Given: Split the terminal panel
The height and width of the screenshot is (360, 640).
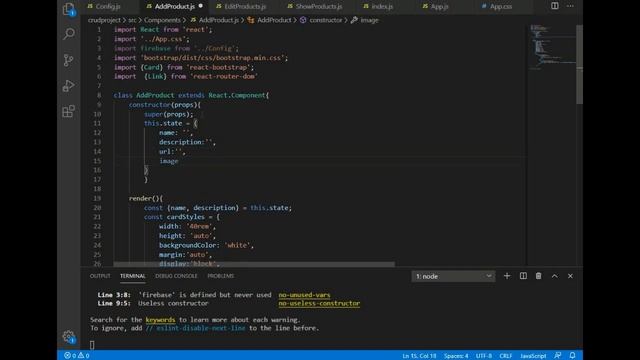Looking at the screenshot, I should [x=523, y=276].
